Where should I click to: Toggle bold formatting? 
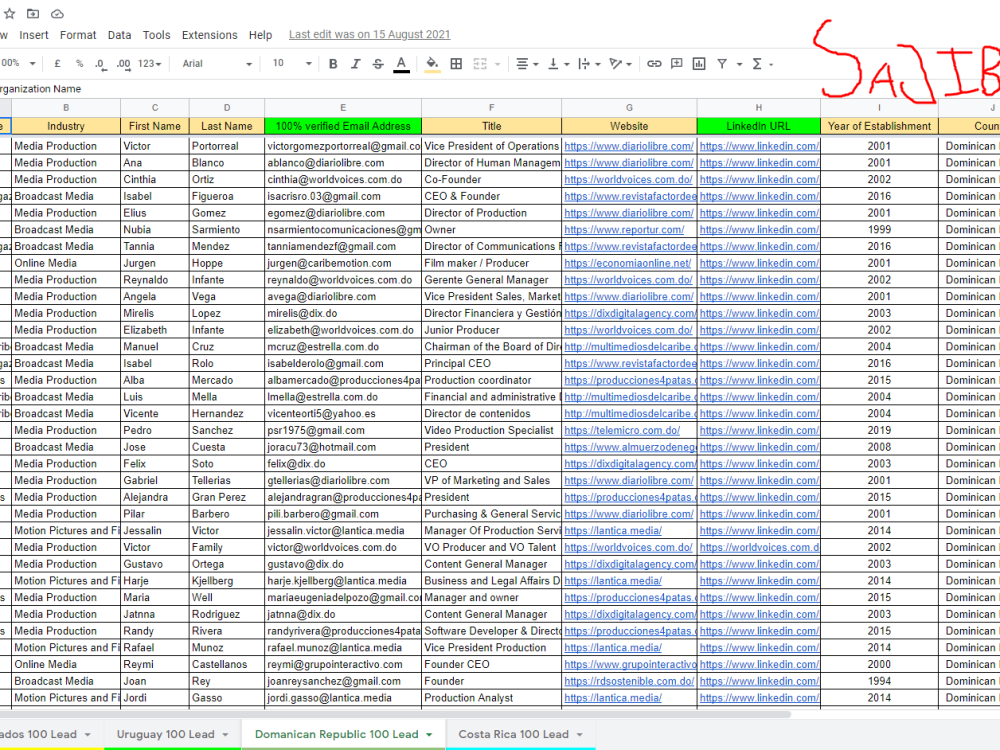[x=333, y=64]
